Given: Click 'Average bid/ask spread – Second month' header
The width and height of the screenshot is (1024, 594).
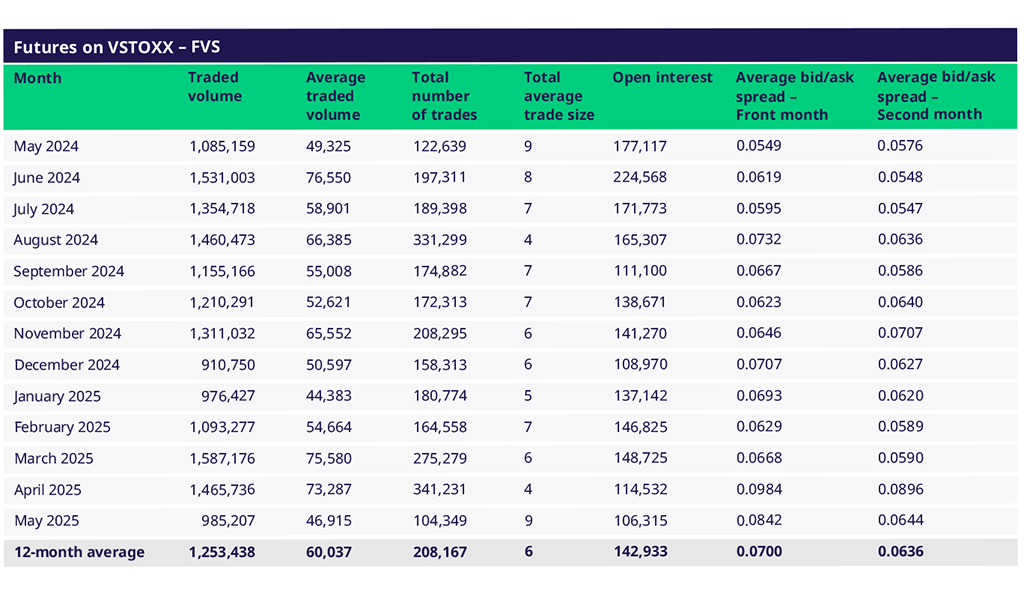Looking at the screenshot, I should pos(936,96).
